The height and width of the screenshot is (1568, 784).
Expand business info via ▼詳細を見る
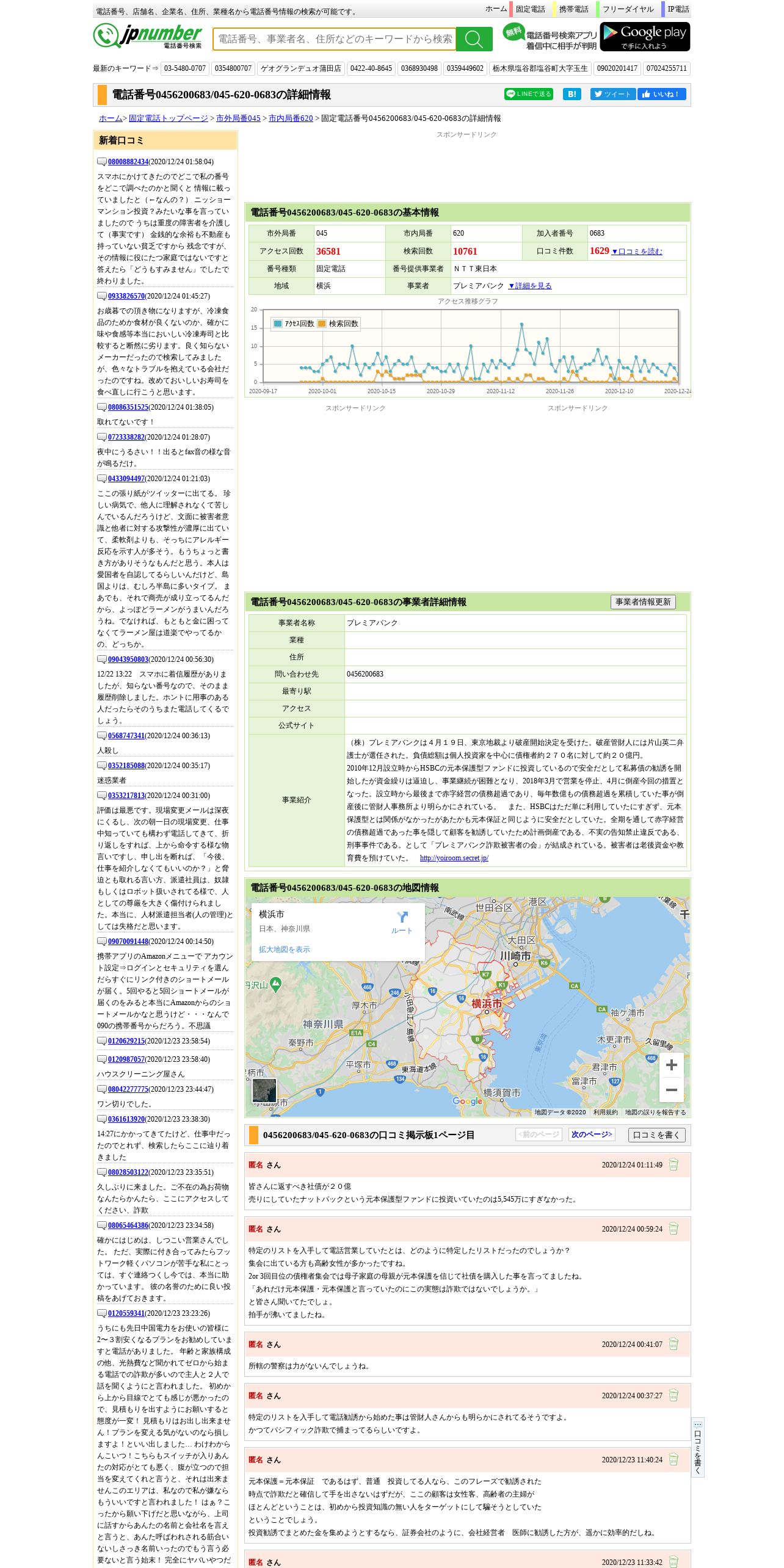(x=530, y=286)
